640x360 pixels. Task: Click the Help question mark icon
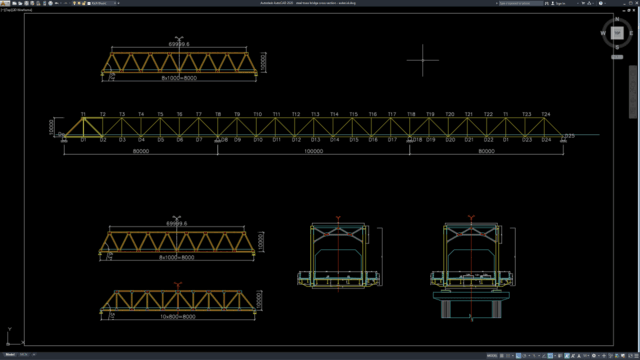[x=600, y=3]
